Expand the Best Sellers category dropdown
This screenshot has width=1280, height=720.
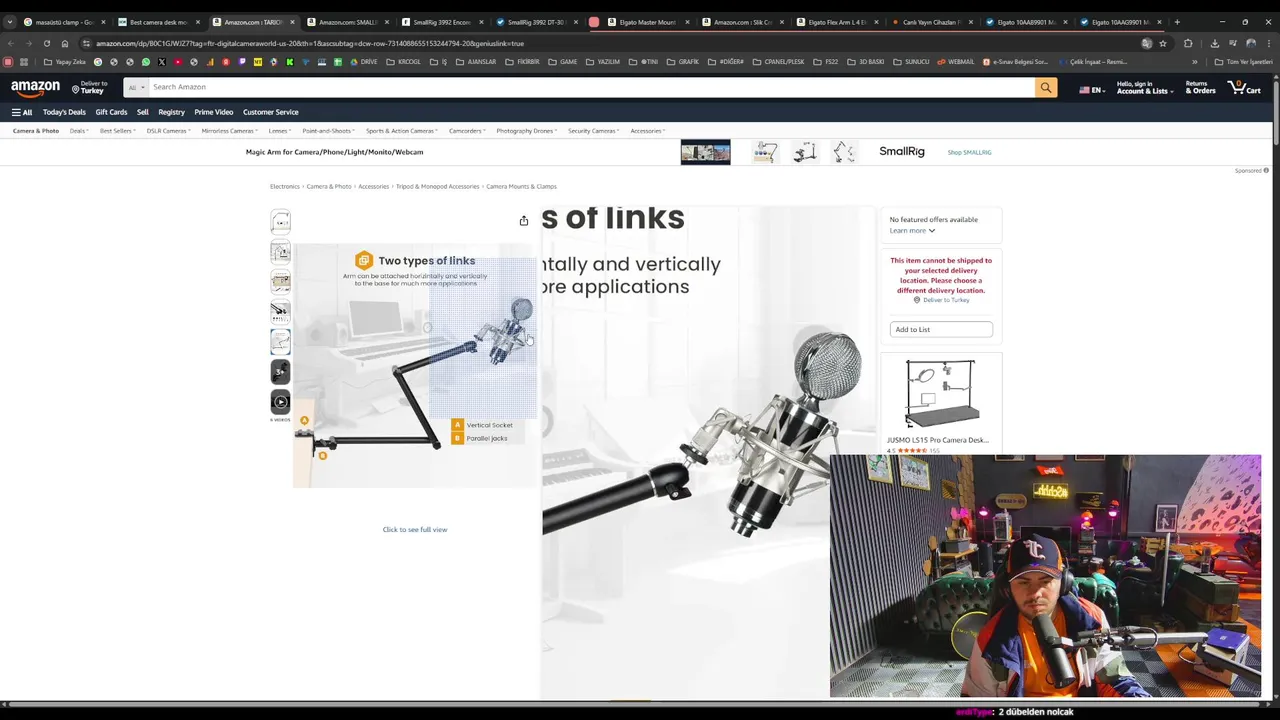click(x=117, y=131)
